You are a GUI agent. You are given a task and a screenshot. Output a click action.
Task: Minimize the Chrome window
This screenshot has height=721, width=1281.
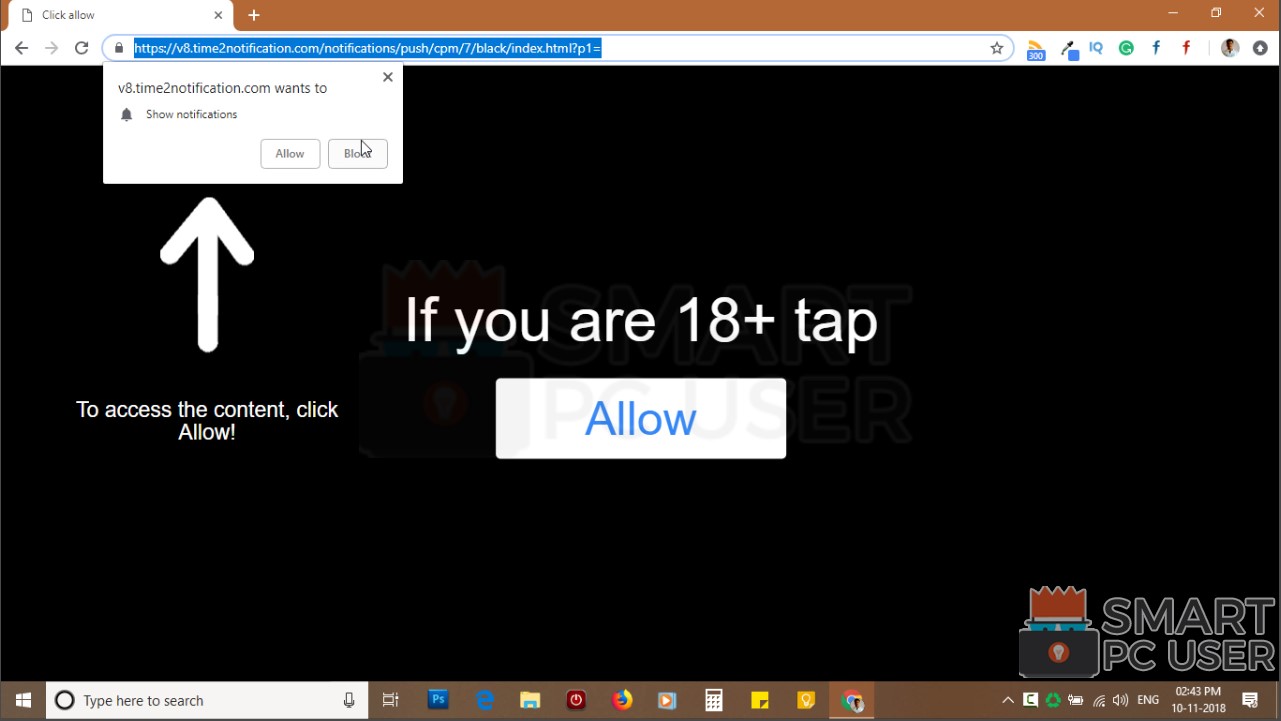1173,13
